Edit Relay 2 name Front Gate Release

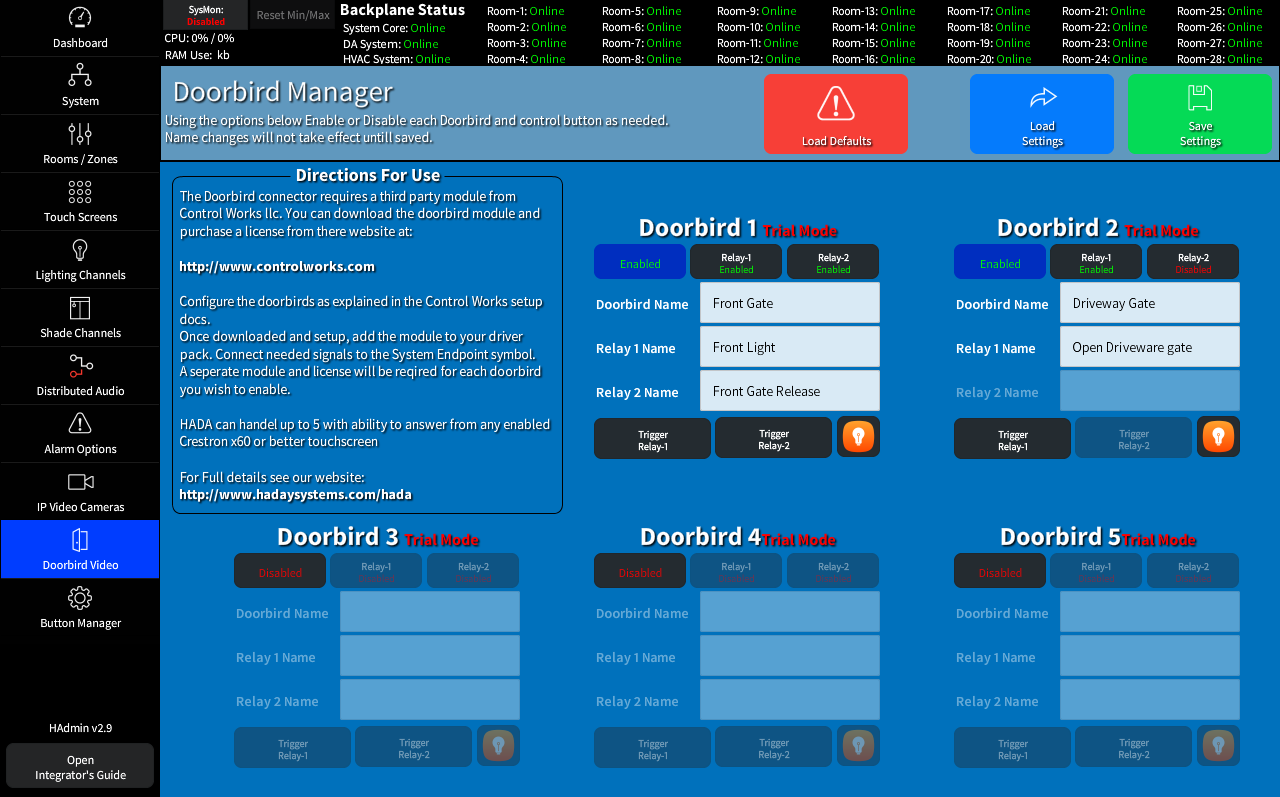[x=790, y=390]
